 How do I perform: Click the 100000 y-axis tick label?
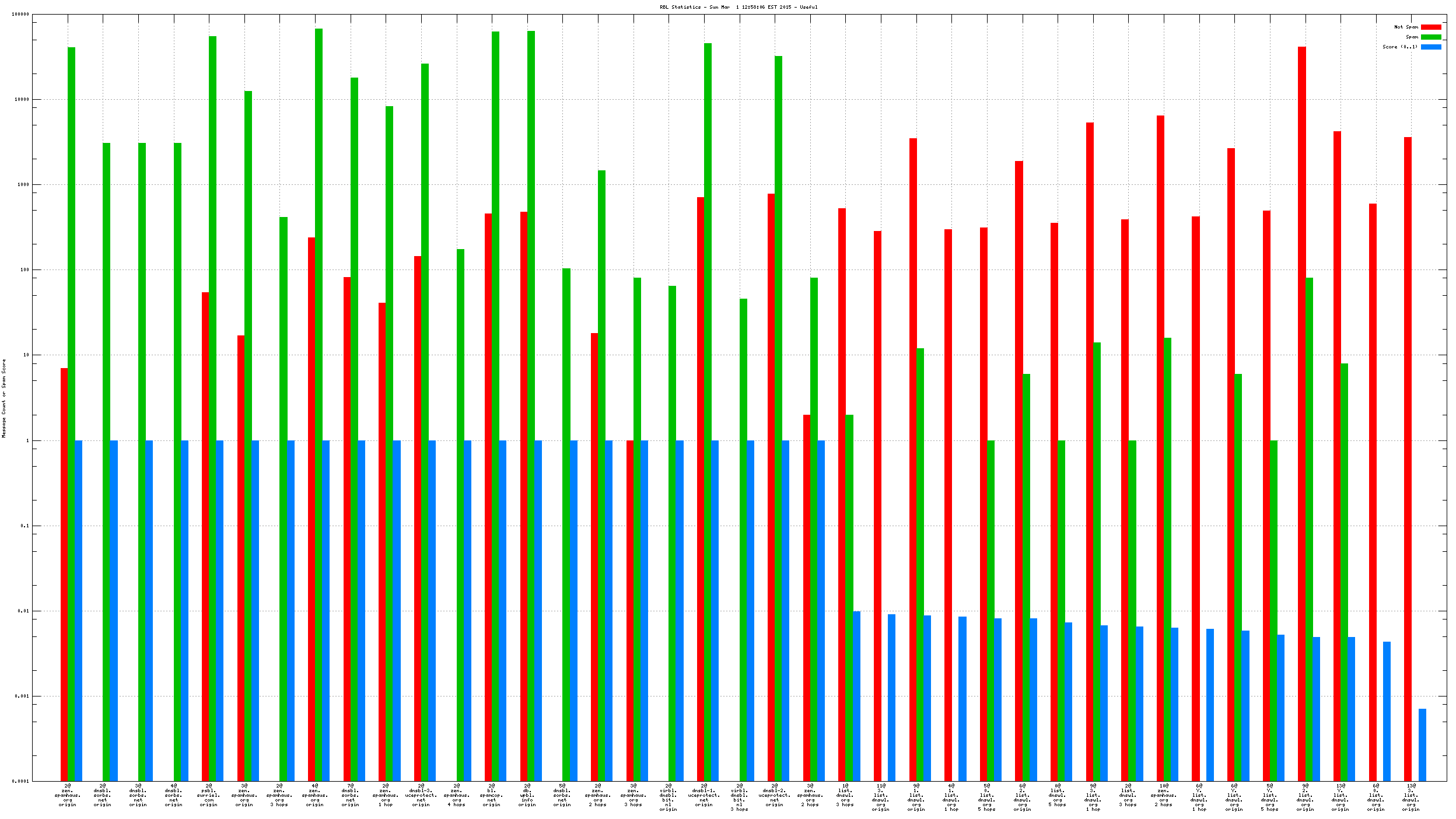[x=20, y=15]
